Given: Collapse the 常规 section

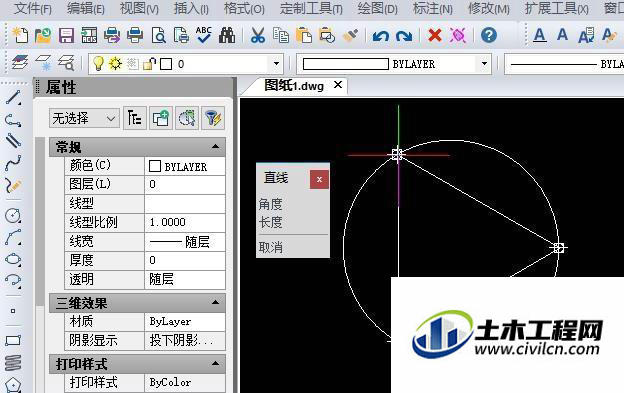Looking at the screenshot, I should point(216,147).
